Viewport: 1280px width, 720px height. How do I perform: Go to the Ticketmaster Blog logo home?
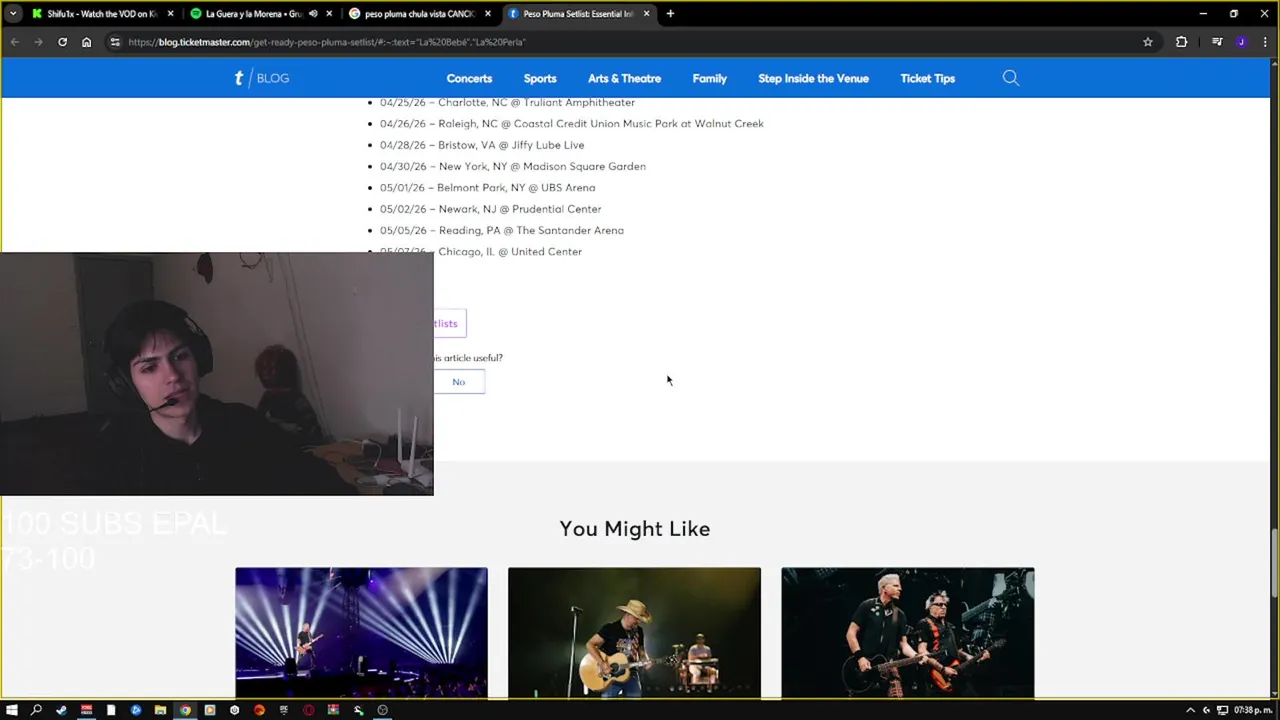point(261,78)
